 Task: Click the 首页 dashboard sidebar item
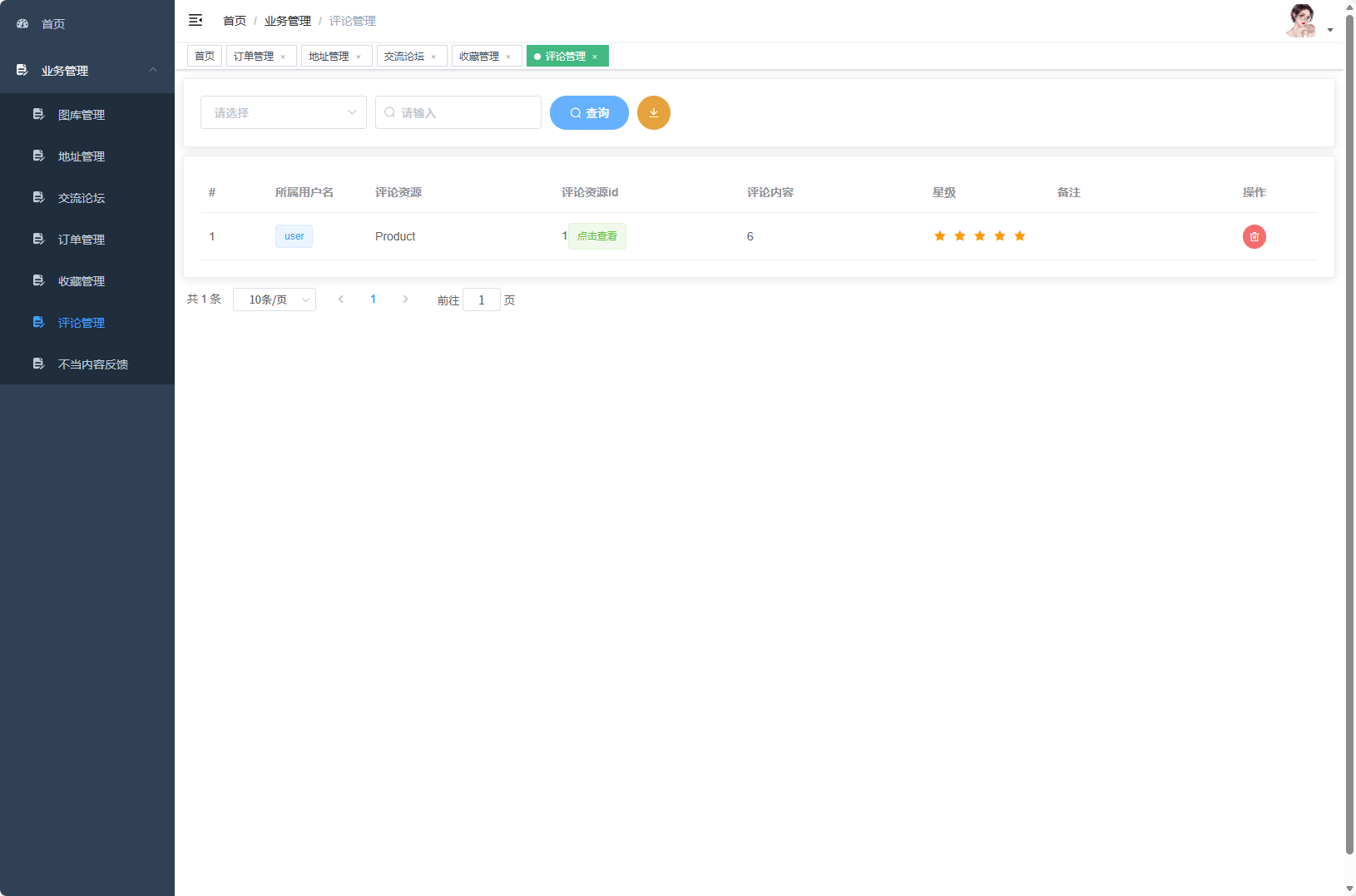pos(53,24)
